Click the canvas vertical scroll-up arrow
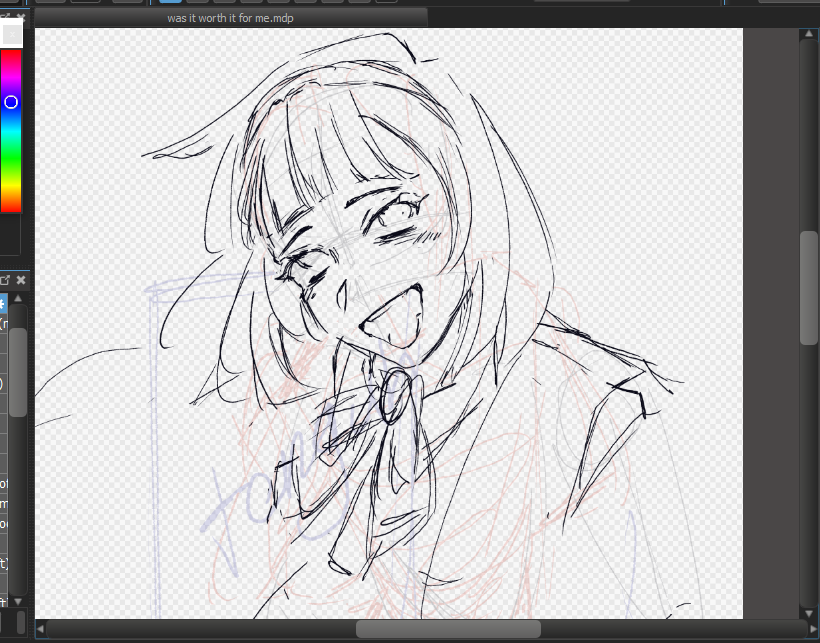Viewport: 820px width, 643px height. coord(809,33)
